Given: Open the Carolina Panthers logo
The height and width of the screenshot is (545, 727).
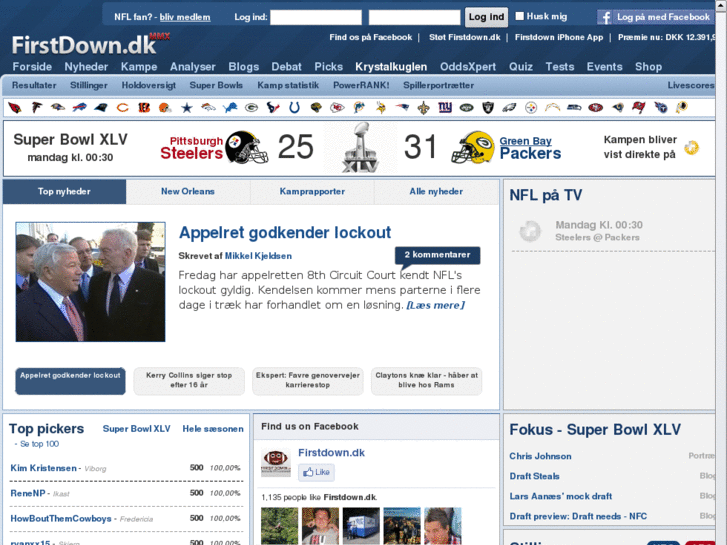Looking at the screenshot, I should click(101, 108).
